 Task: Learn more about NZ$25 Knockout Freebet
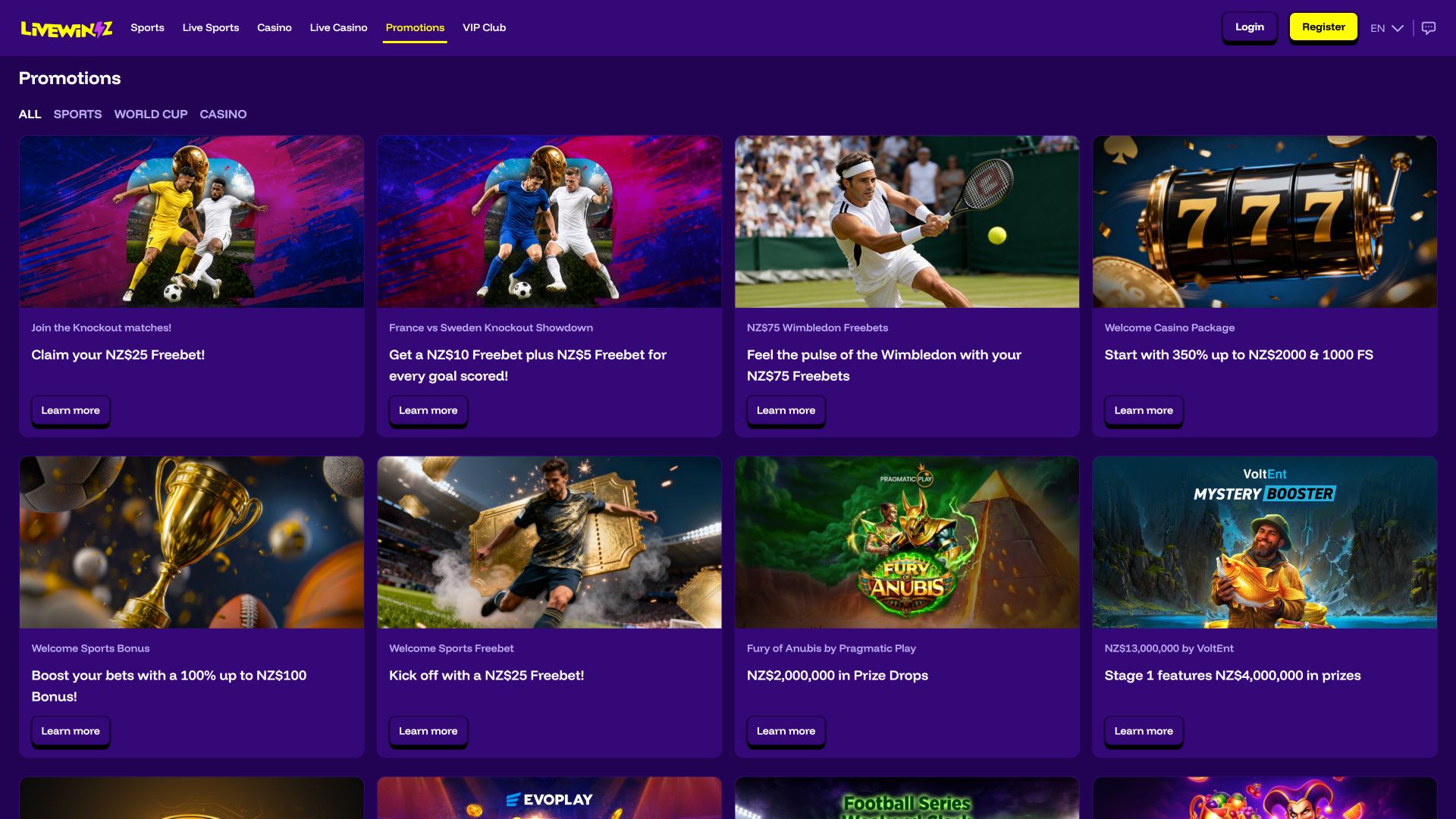71,411
